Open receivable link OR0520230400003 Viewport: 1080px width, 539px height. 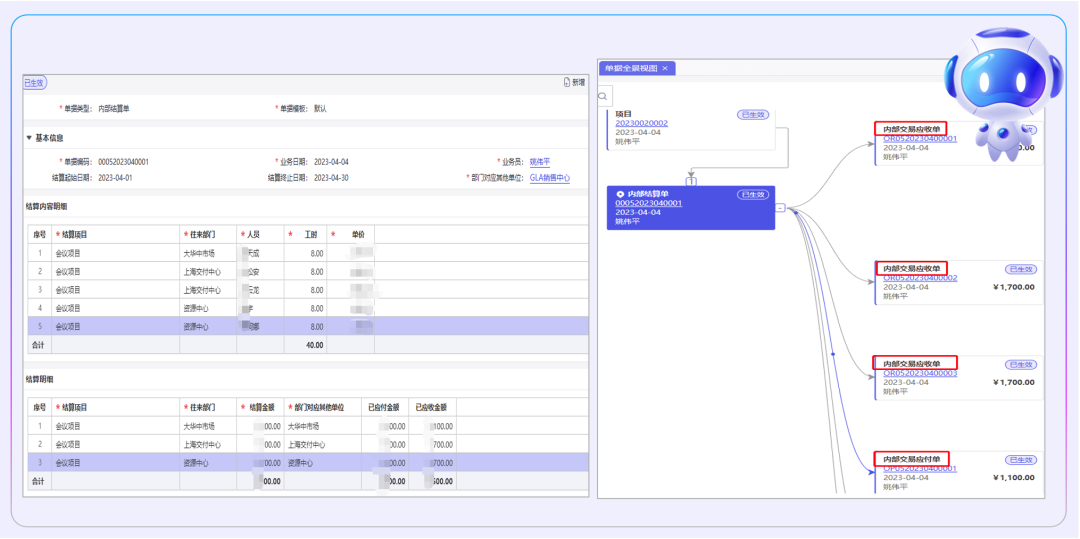coord(920,373)
